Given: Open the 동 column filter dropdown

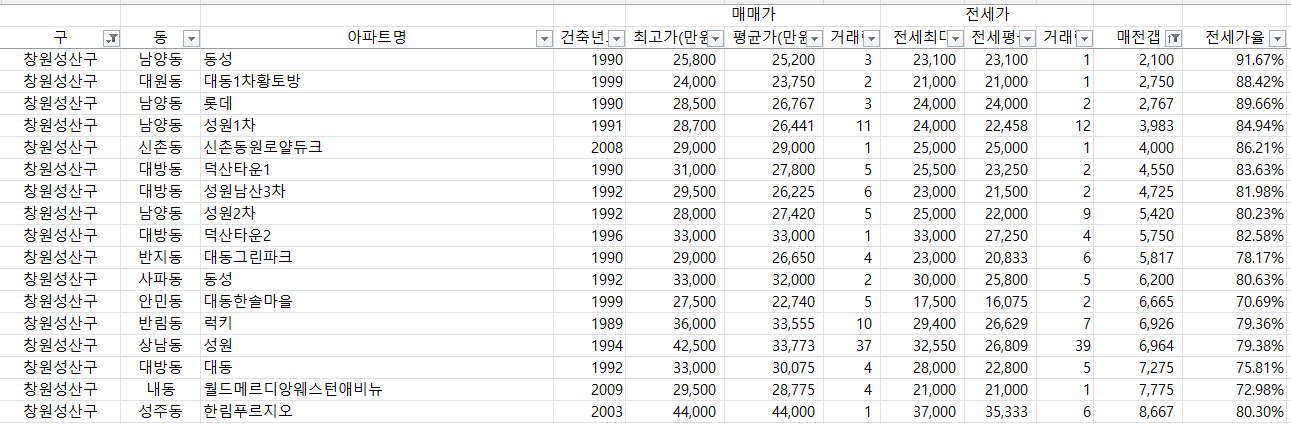Looking at the screenshot, I should [192, 38].
